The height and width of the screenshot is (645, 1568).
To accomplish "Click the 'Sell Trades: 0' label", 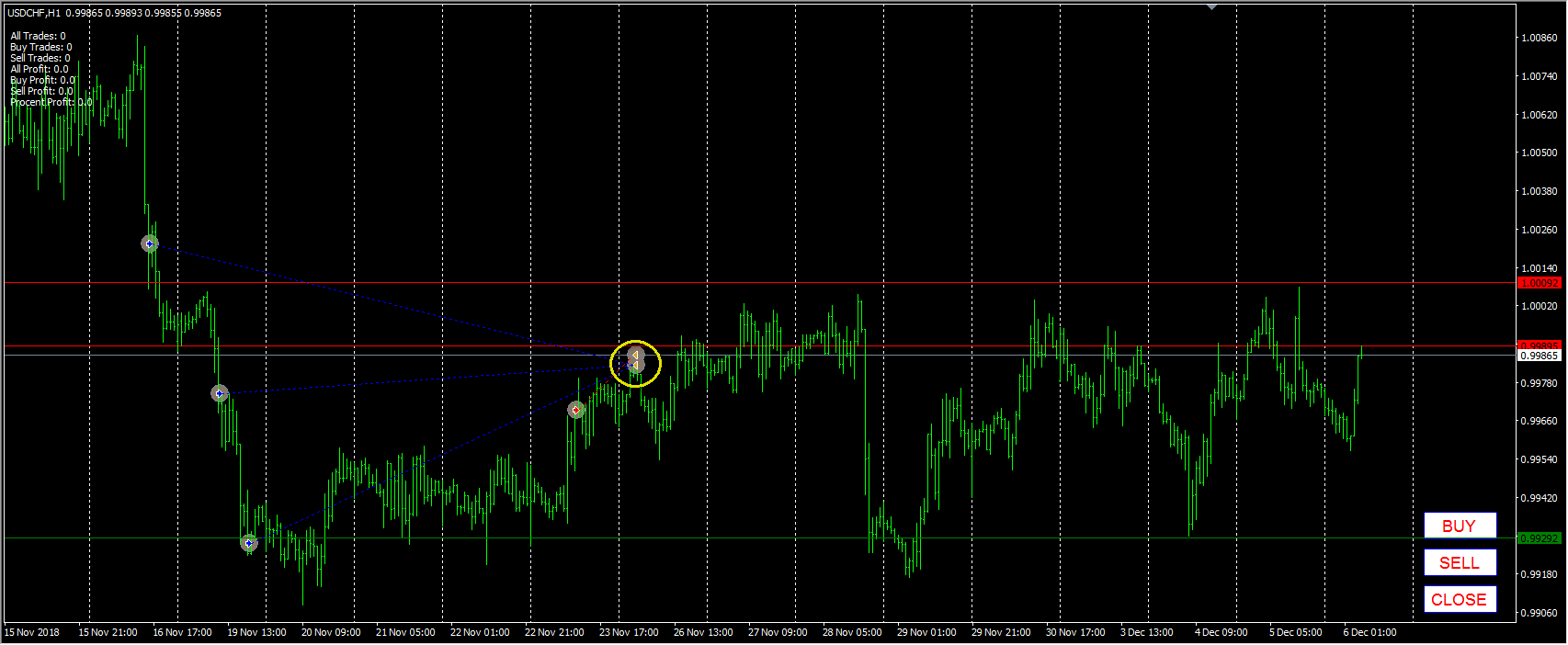I will pos(40,58).
